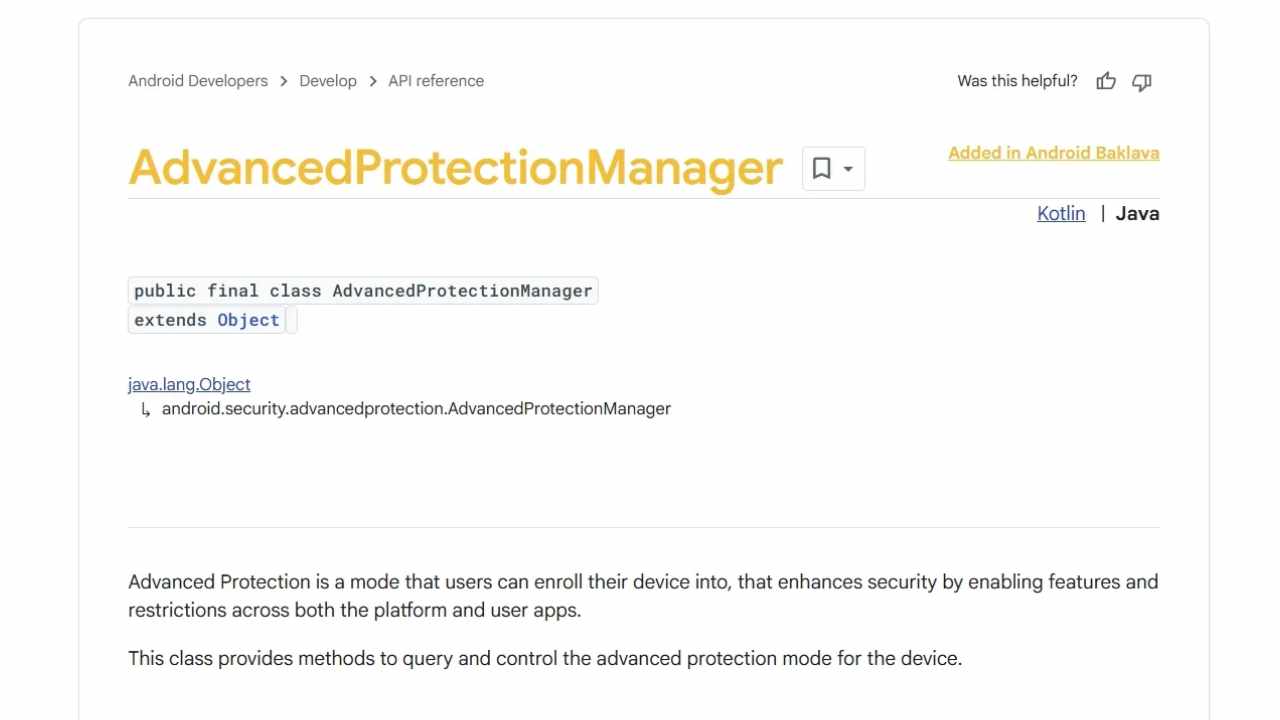Screen dimensions: 1280x720
Task: Click the inheritance arrow before android.security class path
Action: click(145, 409)
